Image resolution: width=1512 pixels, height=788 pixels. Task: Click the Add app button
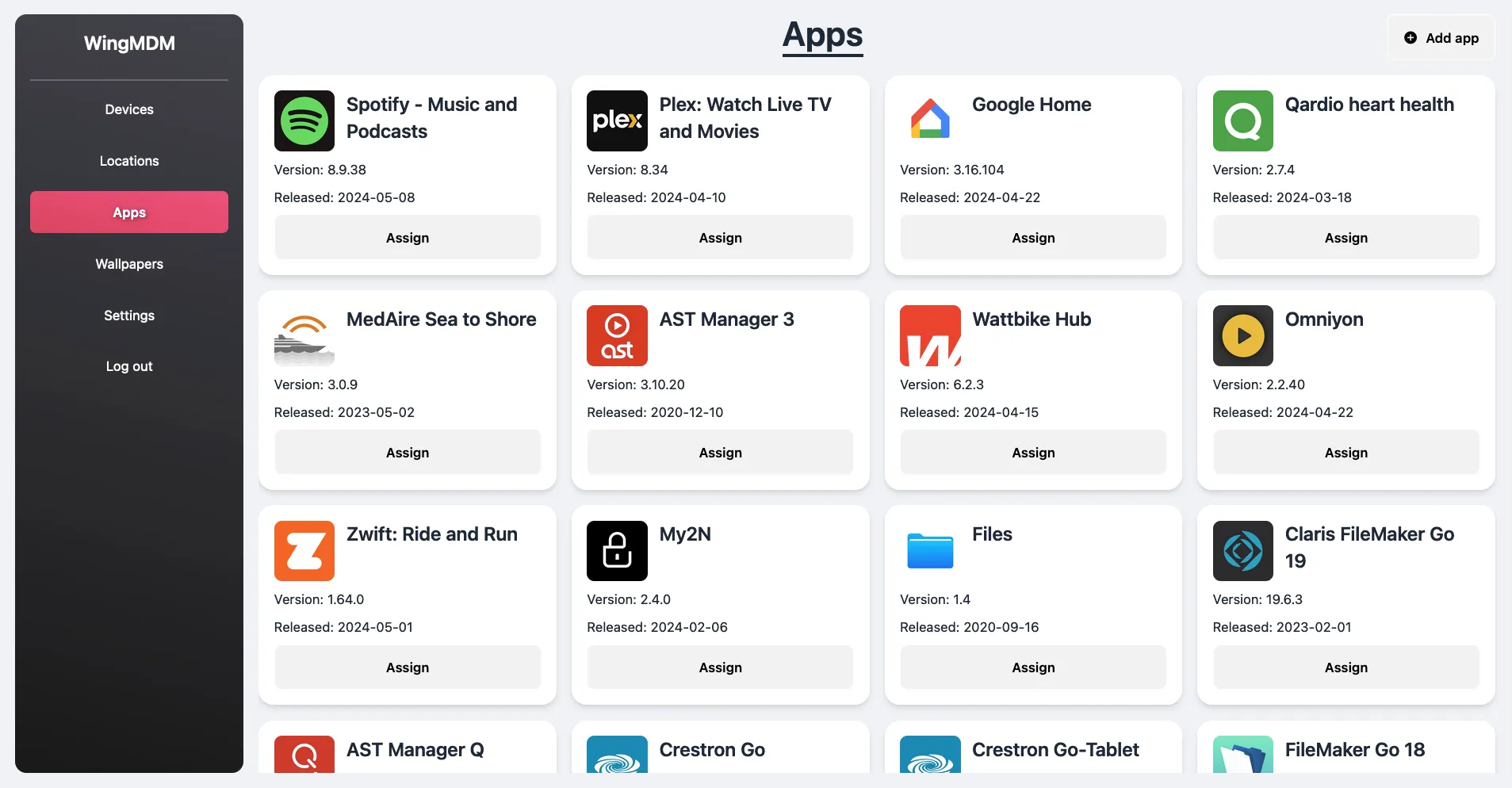coord(1441,37)
